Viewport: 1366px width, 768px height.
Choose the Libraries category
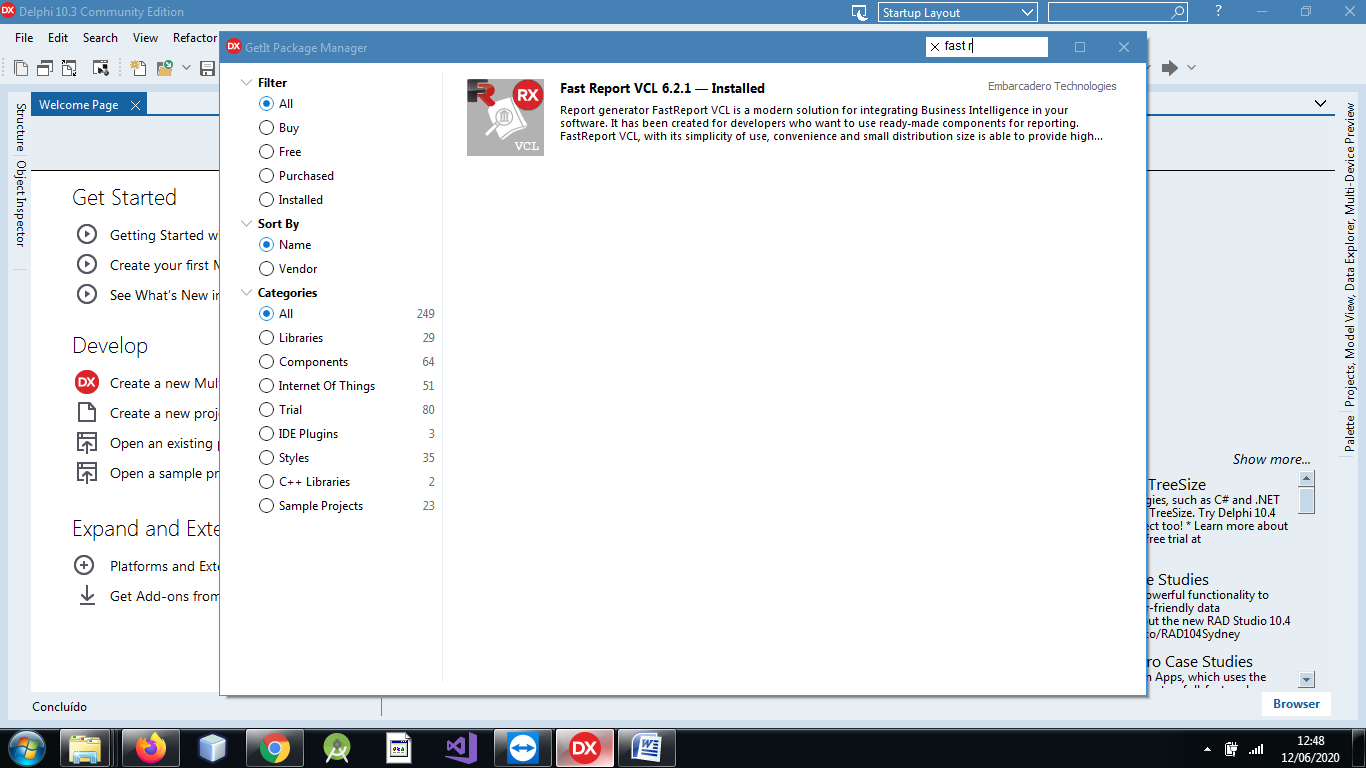291,338
